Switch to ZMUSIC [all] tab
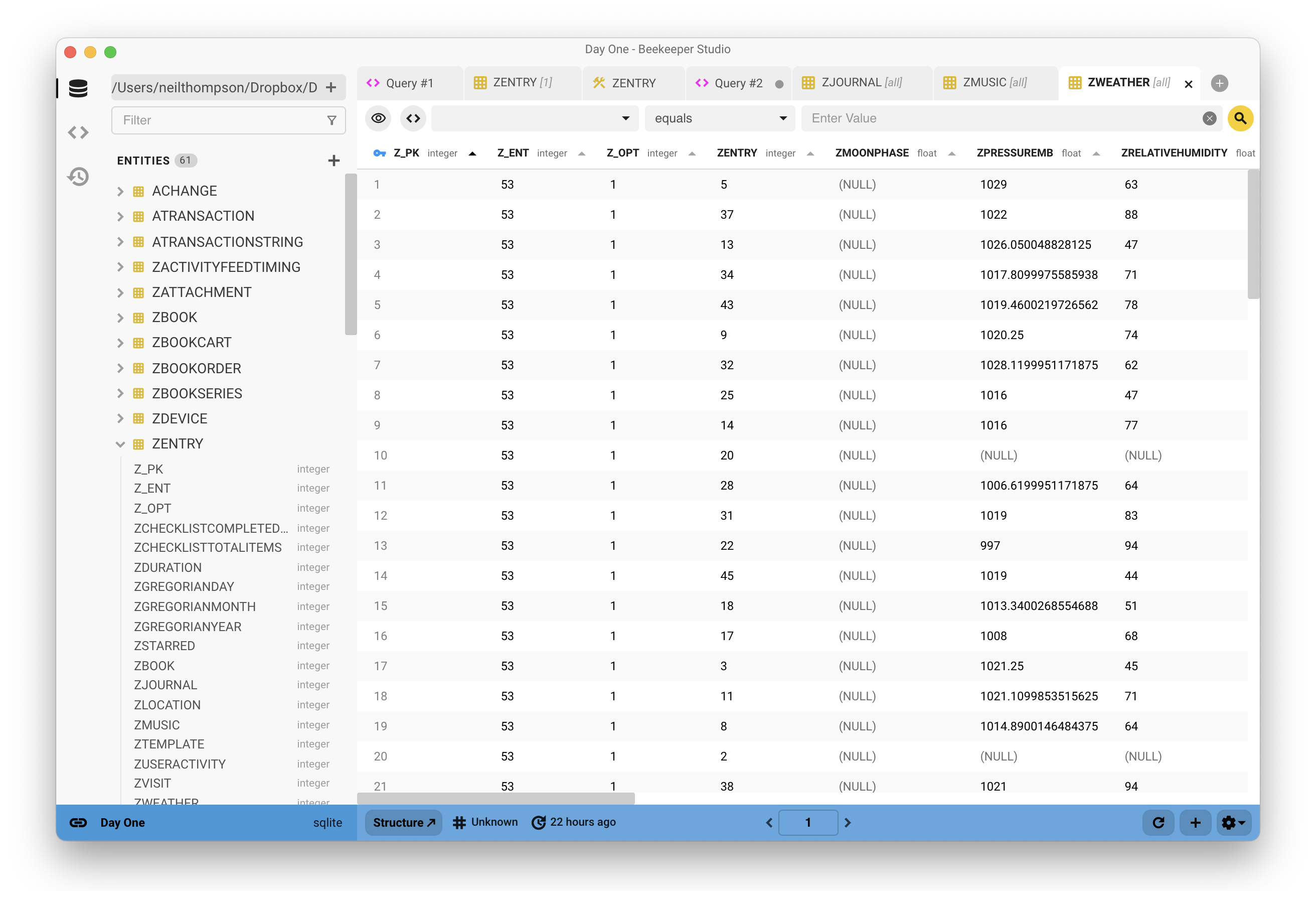This screenshot has height=915, width=1316. pos(995,83)
